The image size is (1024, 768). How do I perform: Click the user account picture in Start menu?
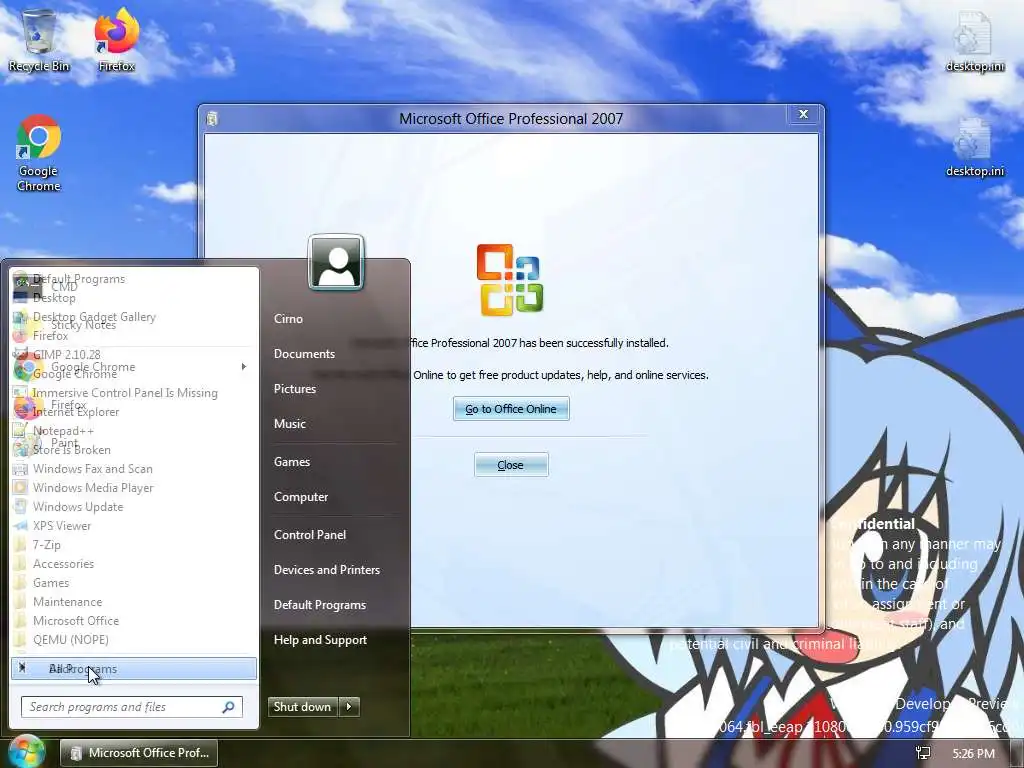click(x=336, y=262)
